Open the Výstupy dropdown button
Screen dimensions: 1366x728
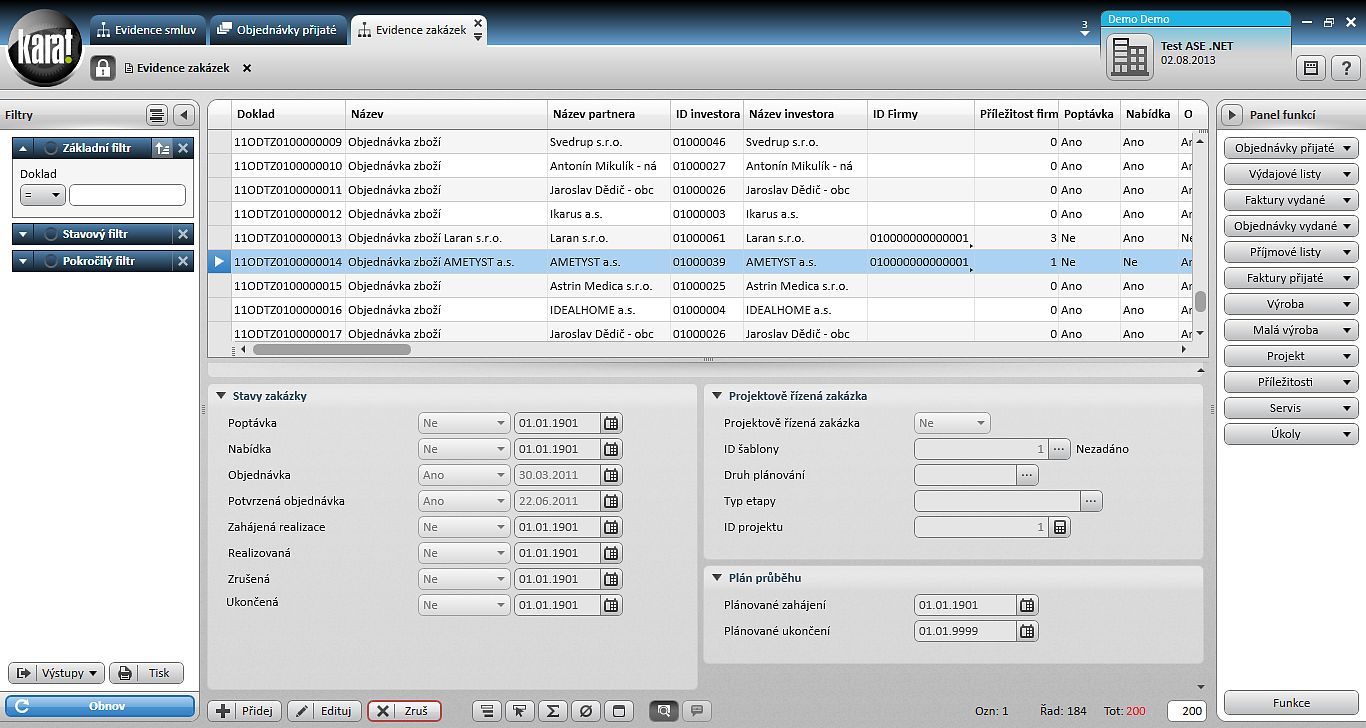56,673
